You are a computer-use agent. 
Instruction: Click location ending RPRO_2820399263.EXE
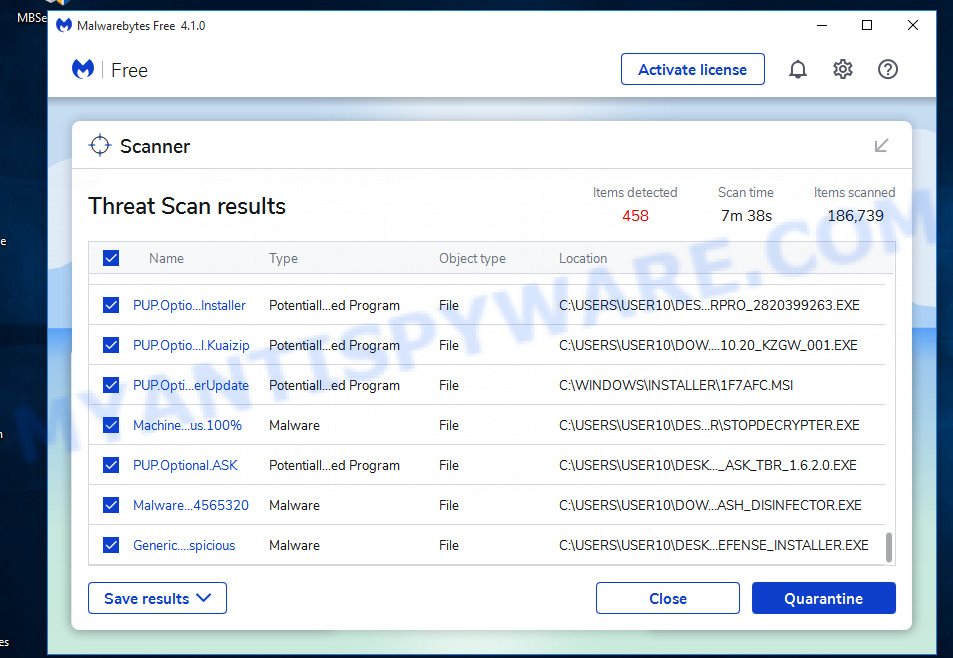pos(709,305)
